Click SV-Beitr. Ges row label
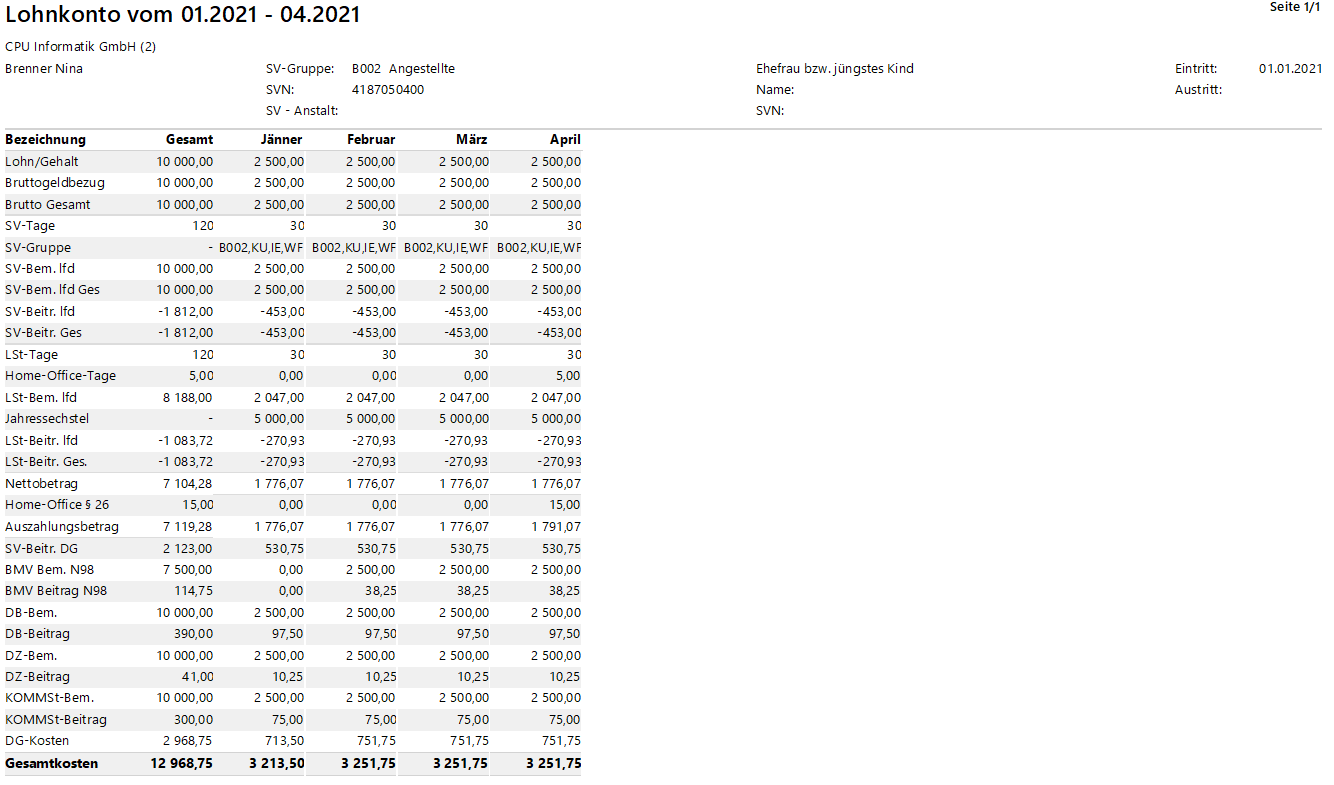Image resolution: width=1334 pixels, height=785 pixels. 43,333
